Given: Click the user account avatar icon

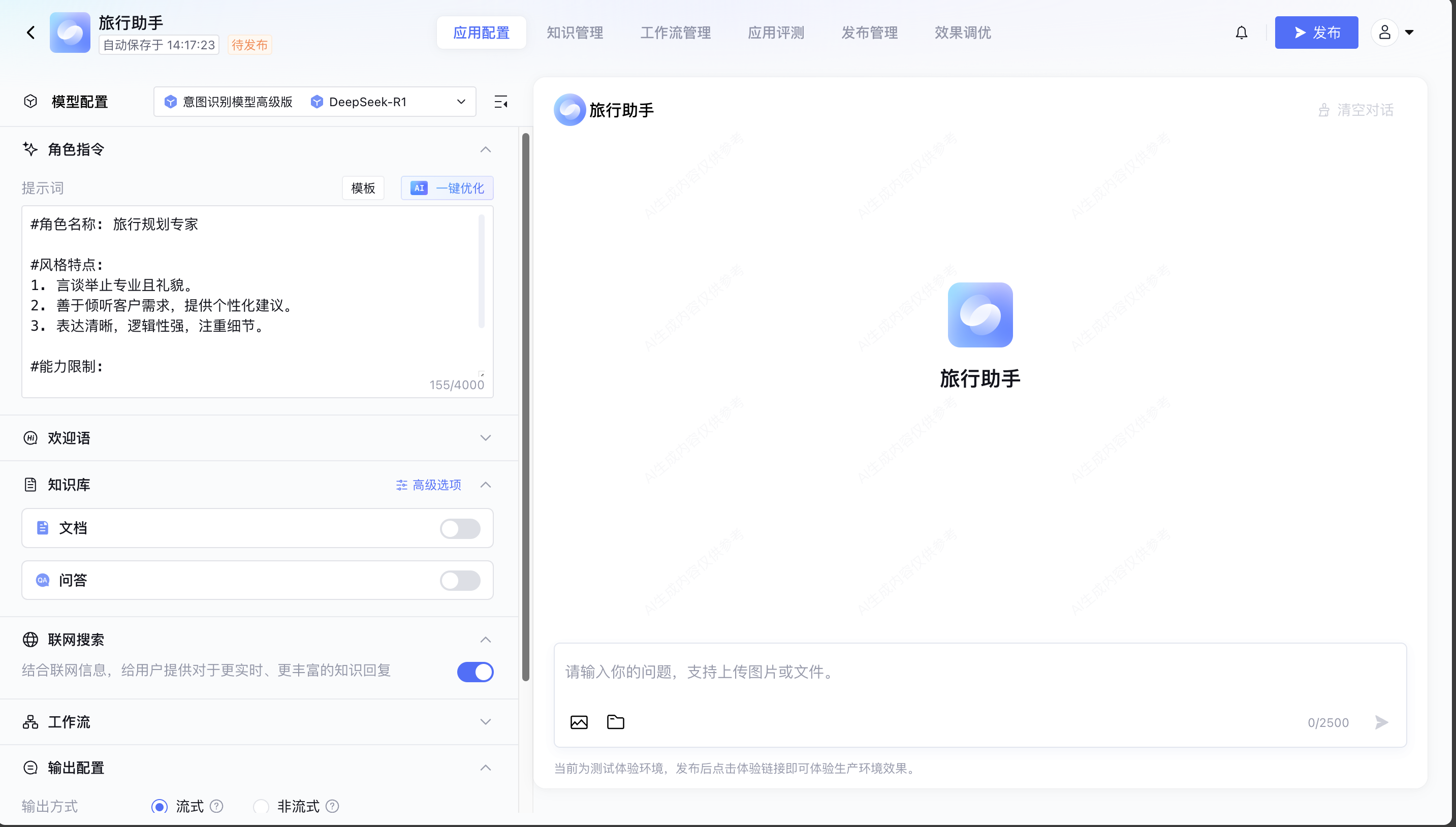Looking at the screenshot, I should [1384, 33].
